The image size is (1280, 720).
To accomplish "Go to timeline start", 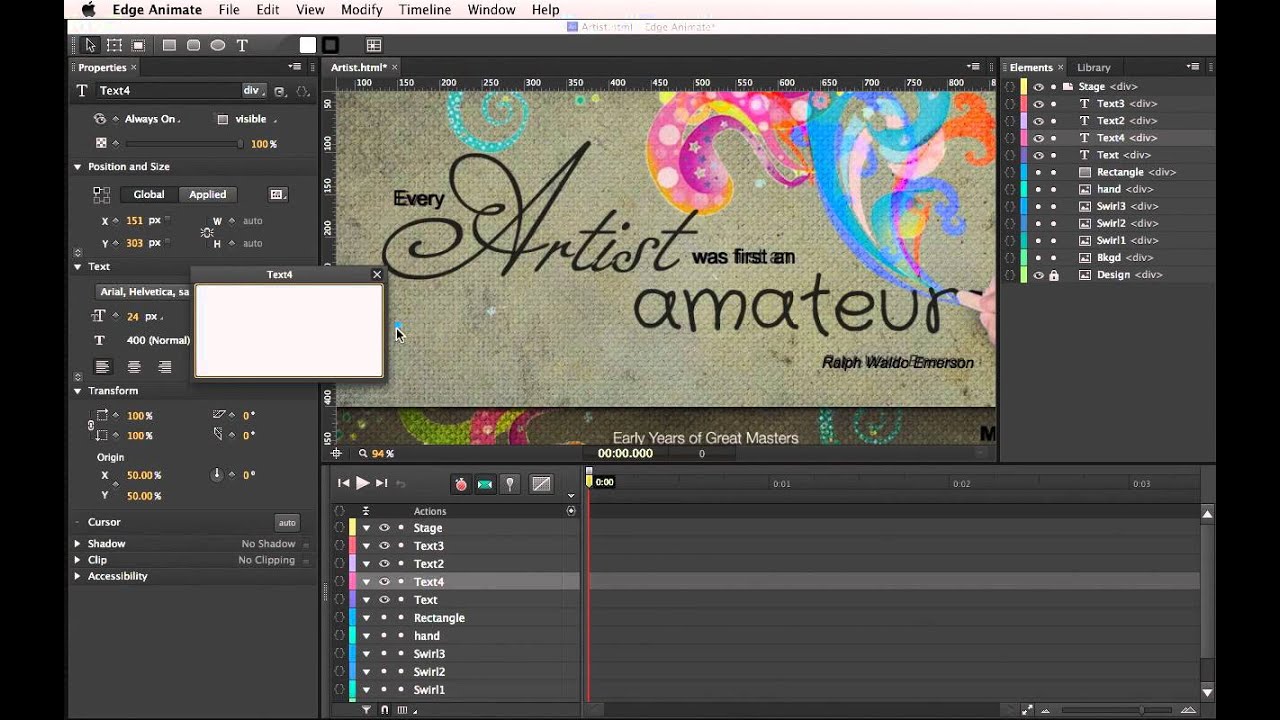I will coord(343,483).
